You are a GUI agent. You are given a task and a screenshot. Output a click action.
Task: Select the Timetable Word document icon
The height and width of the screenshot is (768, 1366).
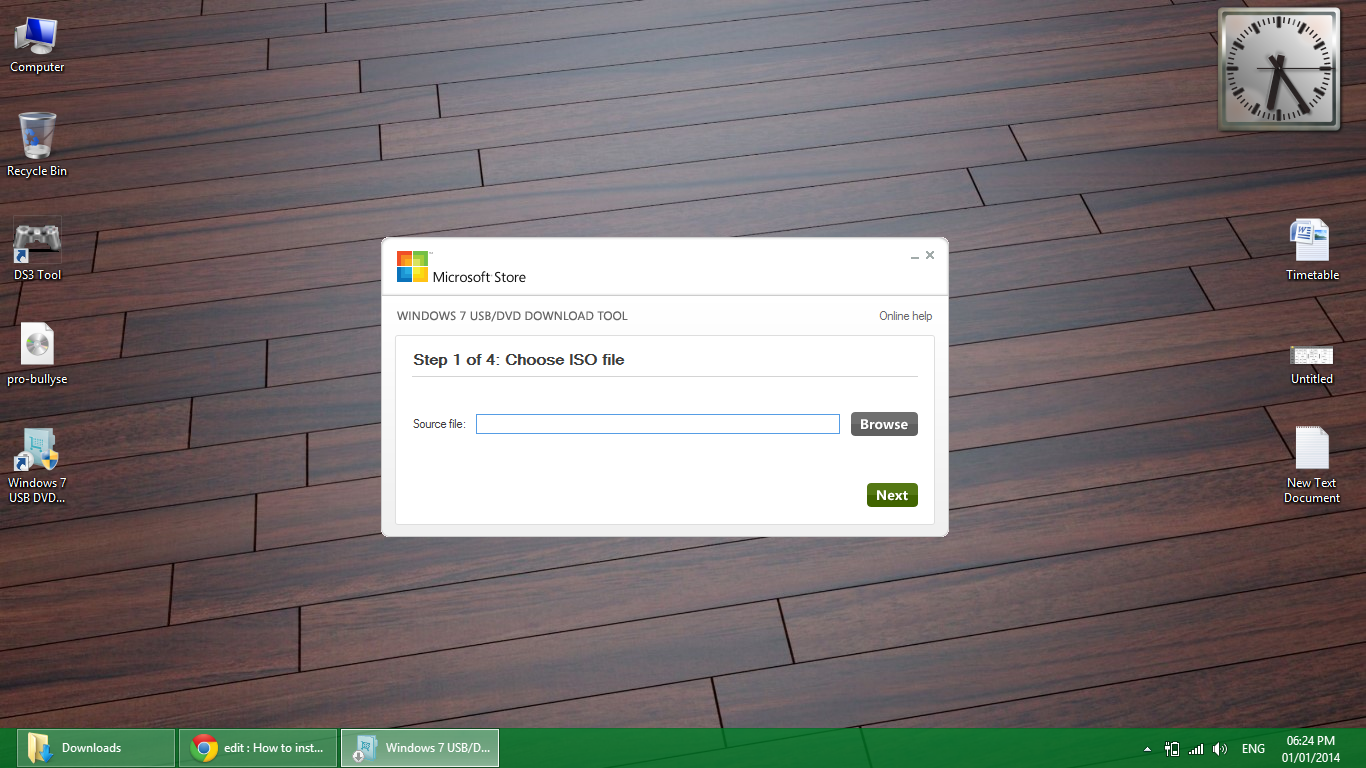(1311, 250)
